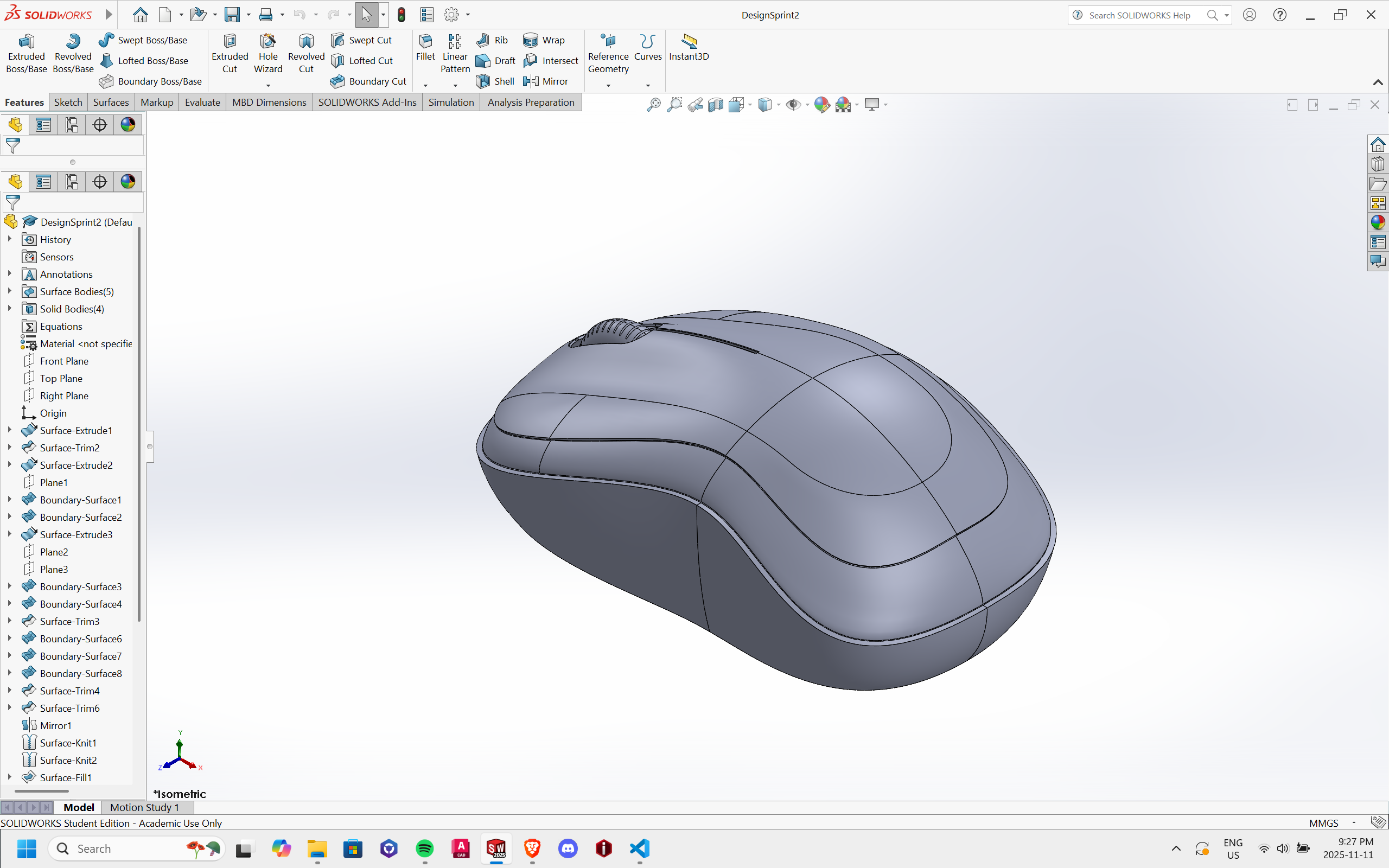Click Zoom to Fit icon
1389x868 pixels.
tap(653, 105)
